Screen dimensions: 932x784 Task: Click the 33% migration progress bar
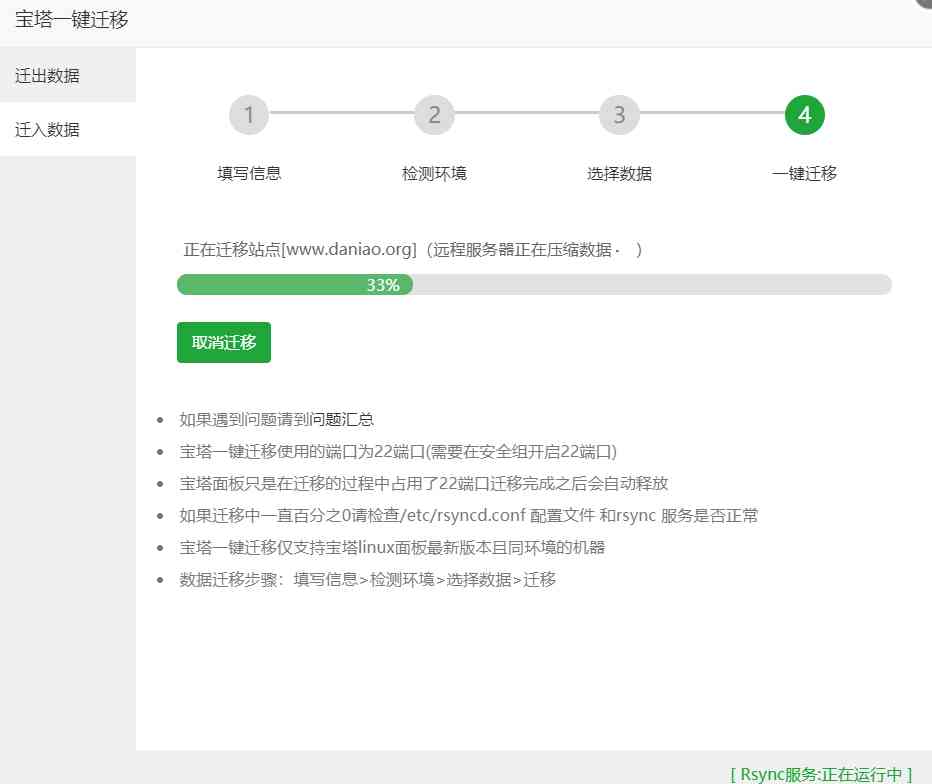point(534,285)
